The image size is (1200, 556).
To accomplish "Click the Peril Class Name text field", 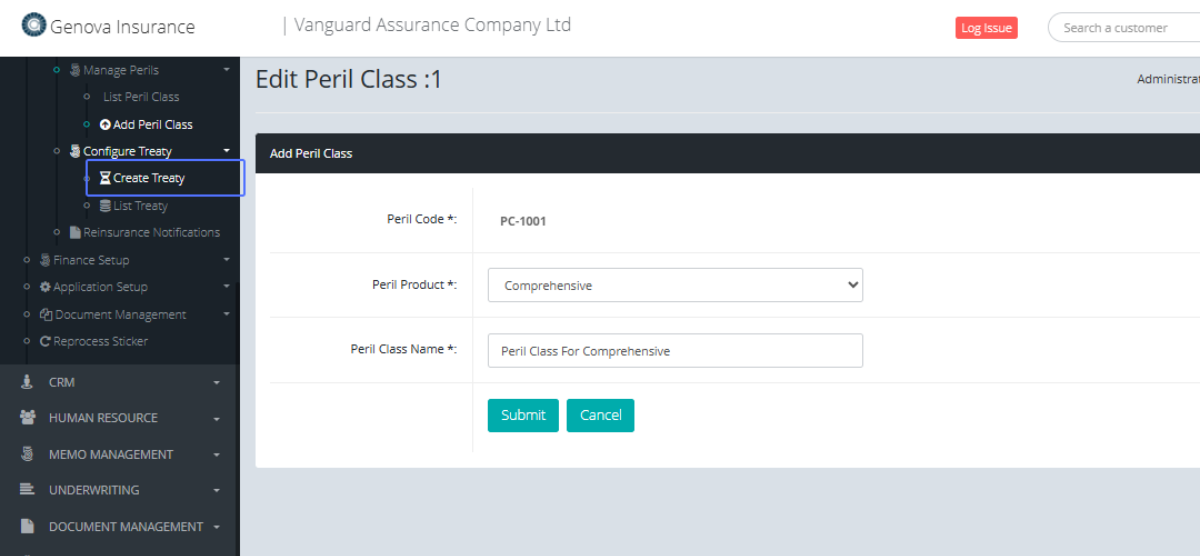I will point(675,351).
